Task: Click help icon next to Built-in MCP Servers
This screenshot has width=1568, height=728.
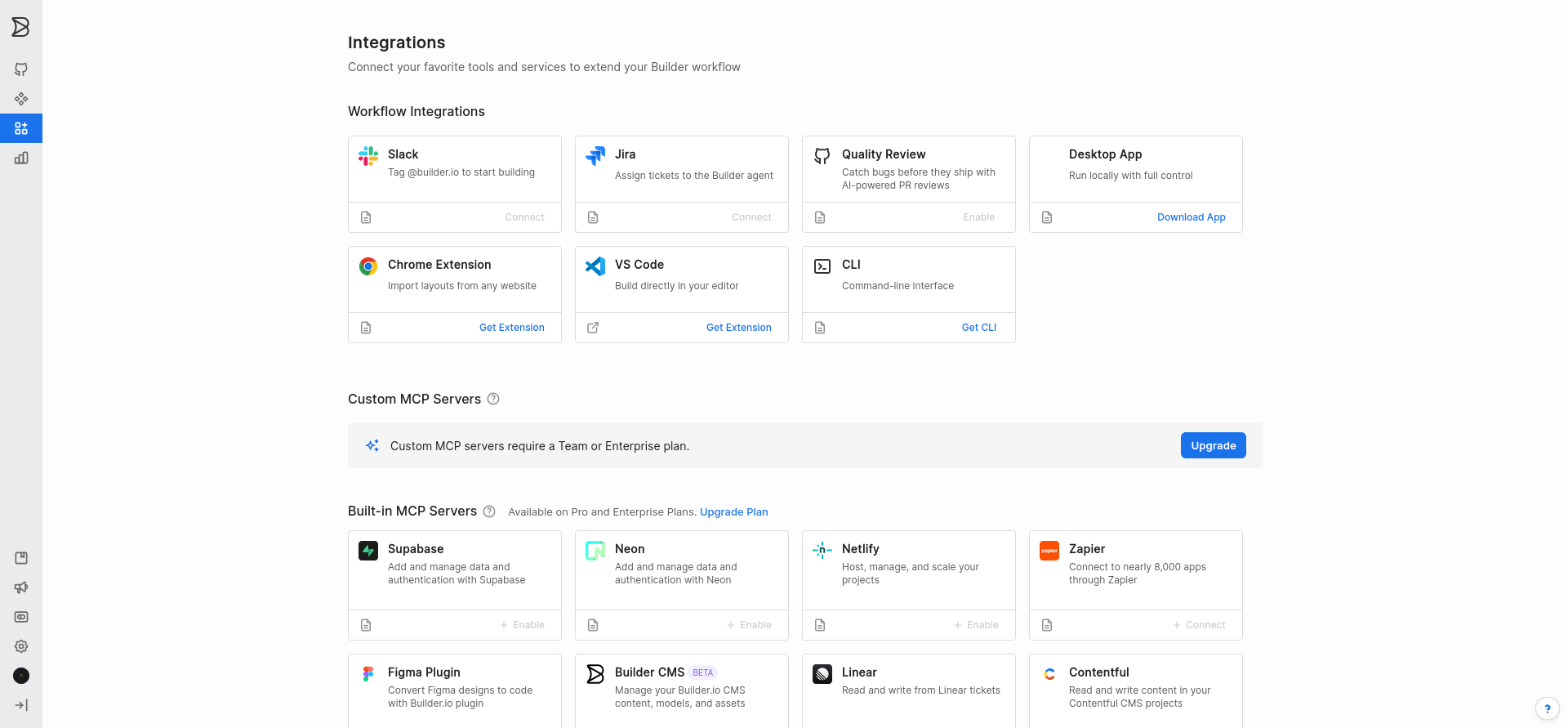Action: (489, 511)
